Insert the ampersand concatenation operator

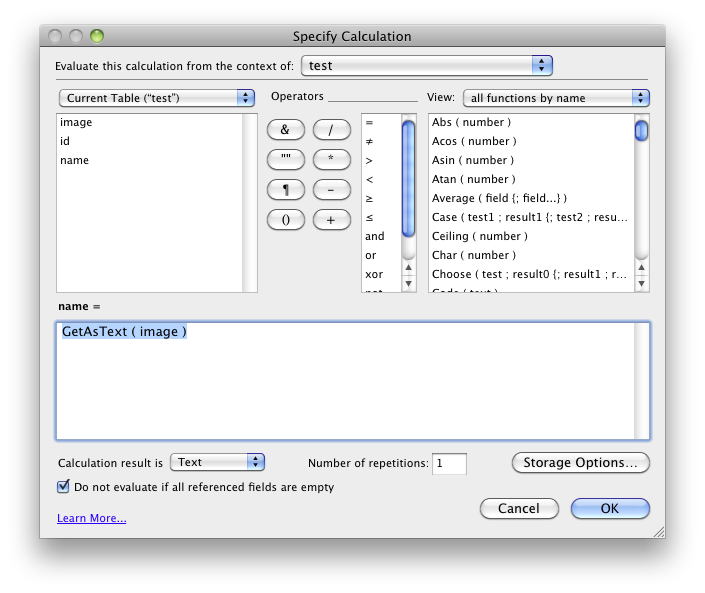click(x=286, y=129)
